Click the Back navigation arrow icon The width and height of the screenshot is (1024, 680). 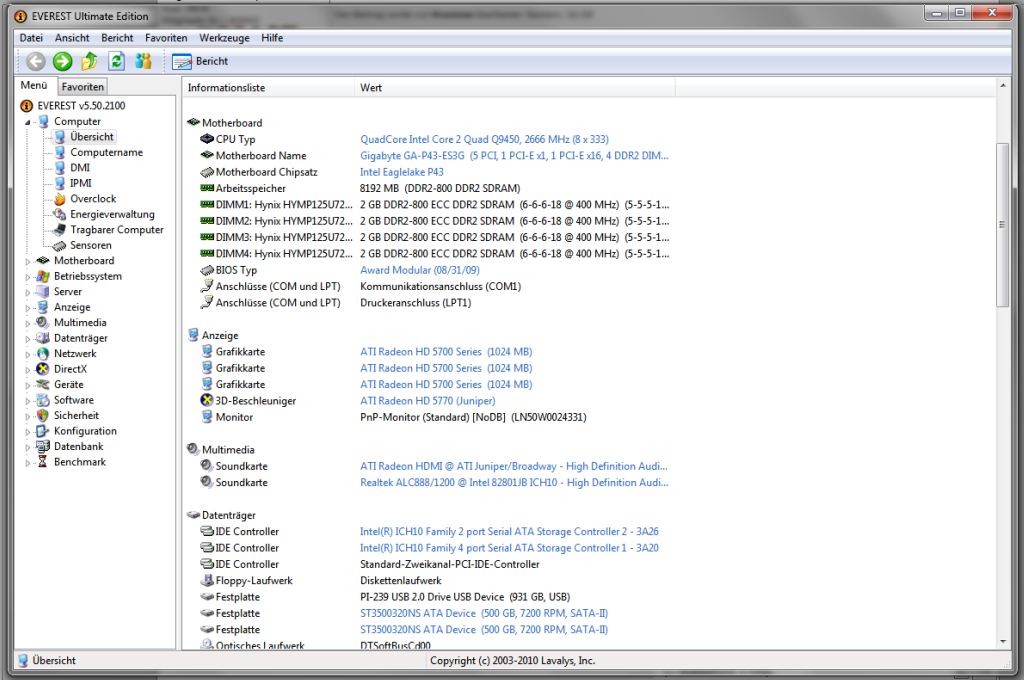[x=36, y=61]
